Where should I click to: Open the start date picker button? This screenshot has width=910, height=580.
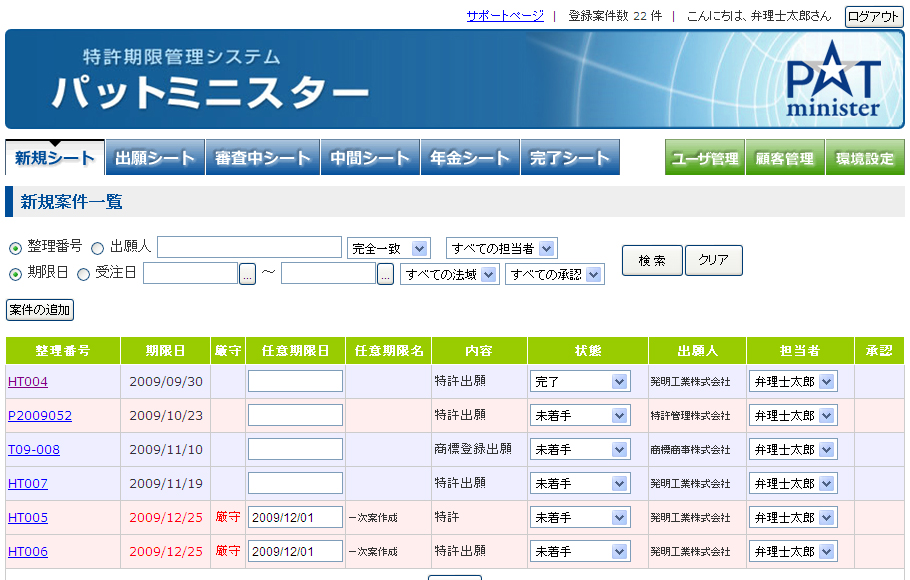[248, 274]
